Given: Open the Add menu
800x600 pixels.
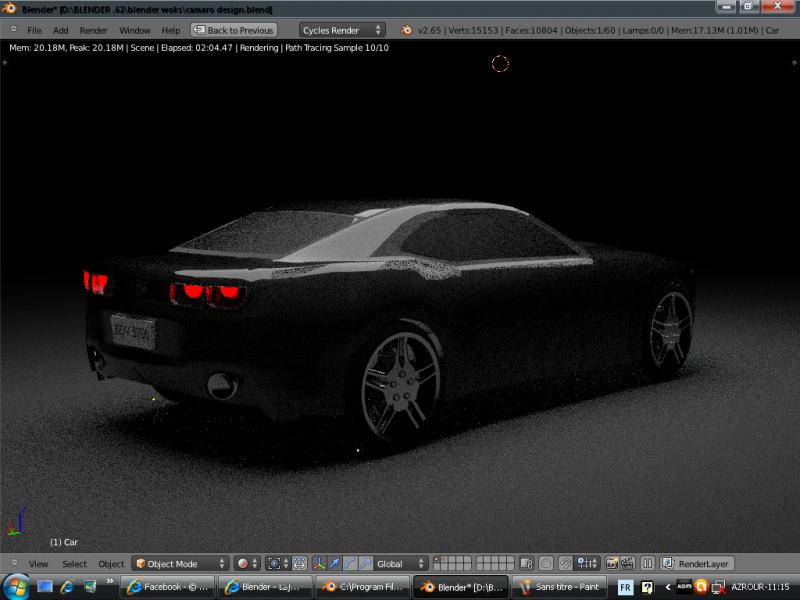Looking at the screenshot, I should (x=60, y=31).
